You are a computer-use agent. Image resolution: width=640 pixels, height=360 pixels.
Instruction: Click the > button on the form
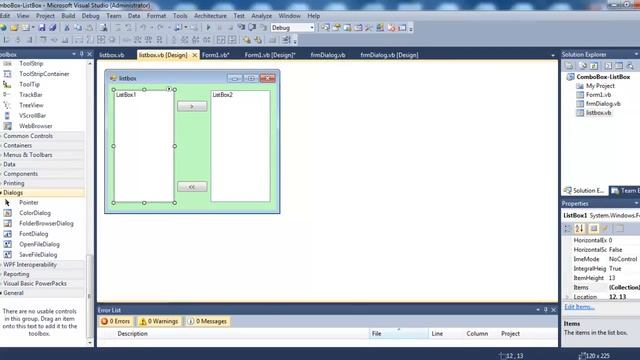tap(192, 107)
